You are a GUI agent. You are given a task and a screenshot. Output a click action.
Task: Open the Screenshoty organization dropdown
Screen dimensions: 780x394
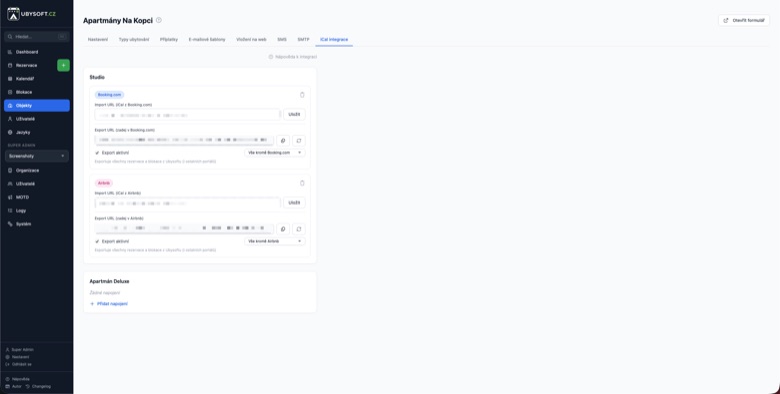[37, 156]
